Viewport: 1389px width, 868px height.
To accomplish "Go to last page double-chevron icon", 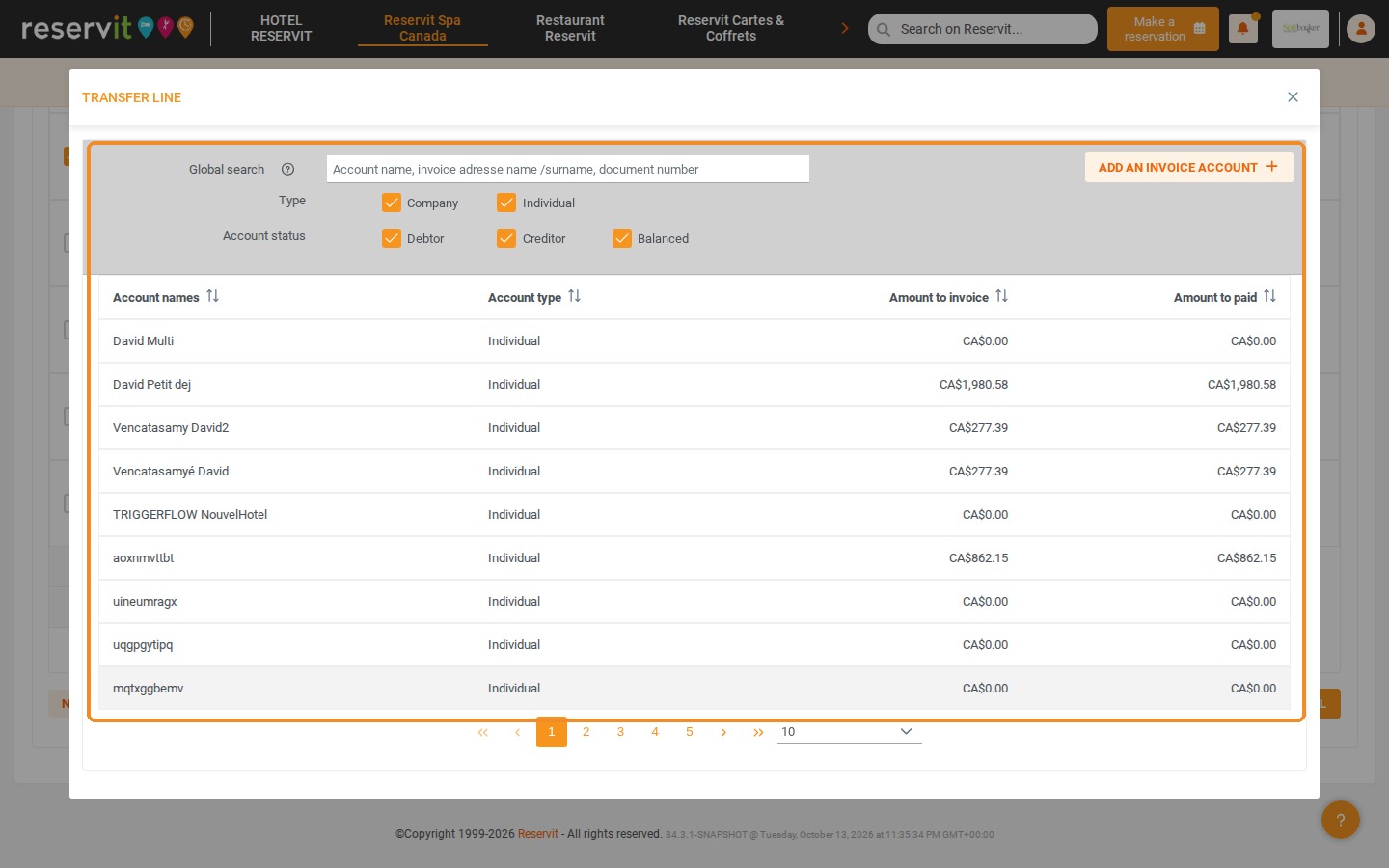I will pos(758,732).
